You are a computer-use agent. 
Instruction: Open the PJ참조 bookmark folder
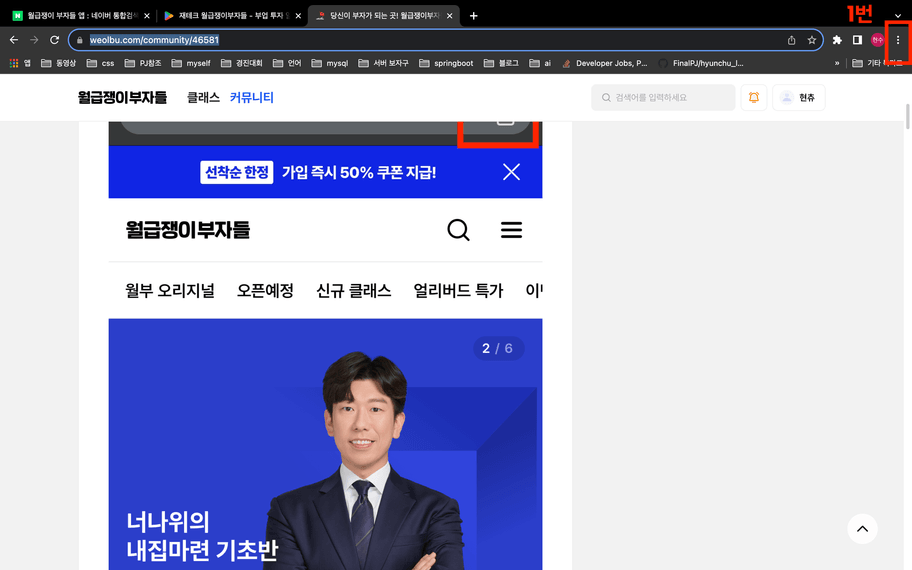pos(142,63)
